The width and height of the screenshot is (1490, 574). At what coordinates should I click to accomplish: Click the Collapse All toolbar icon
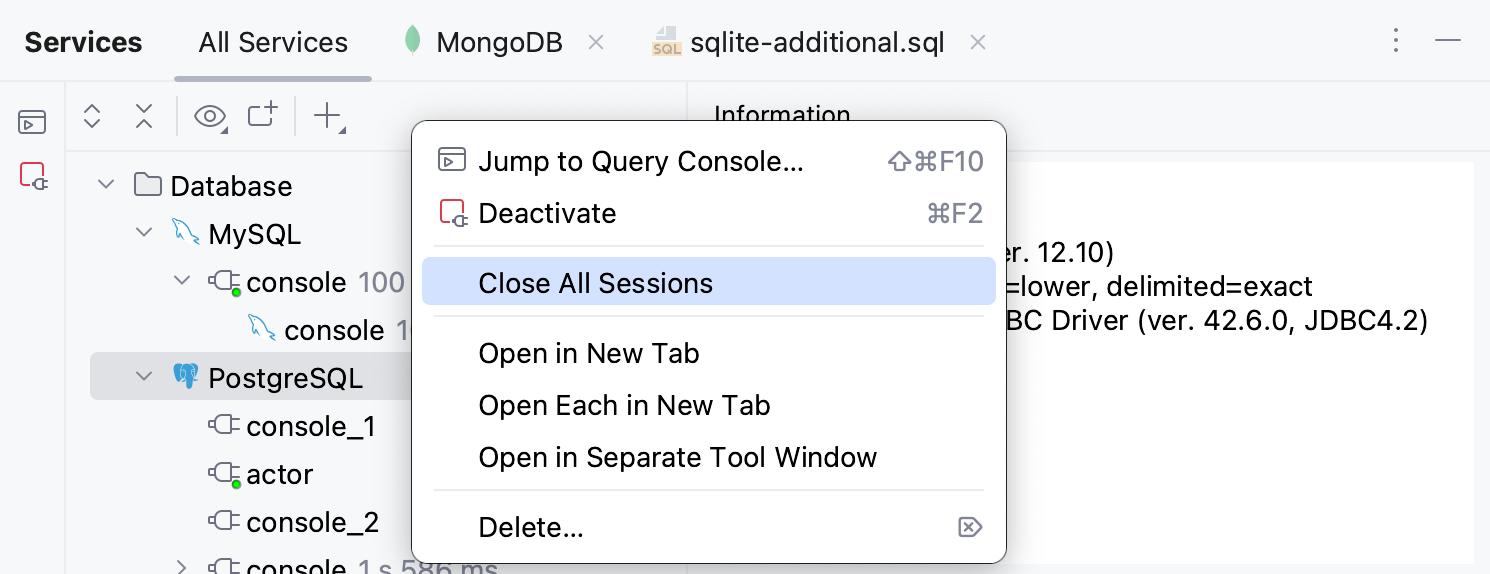coord(144,116)
